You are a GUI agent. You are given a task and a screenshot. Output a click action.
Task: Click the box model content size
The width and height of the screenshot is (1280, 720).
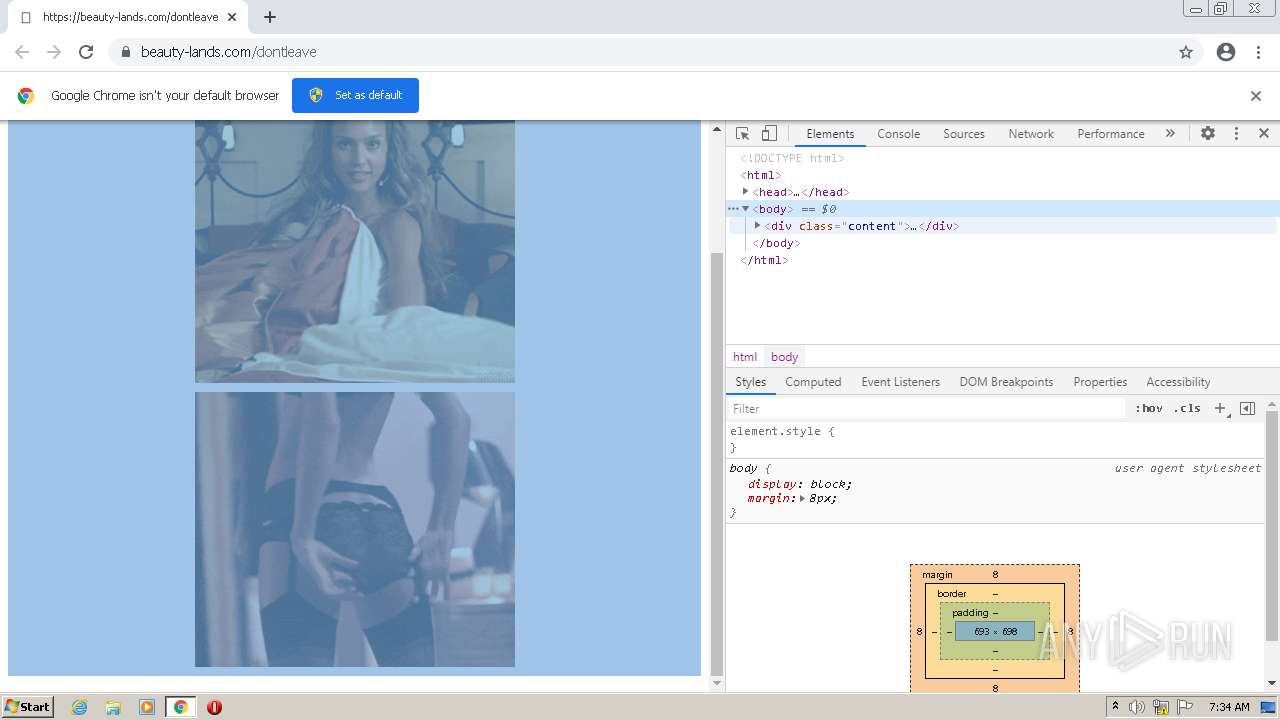point(995,631)
